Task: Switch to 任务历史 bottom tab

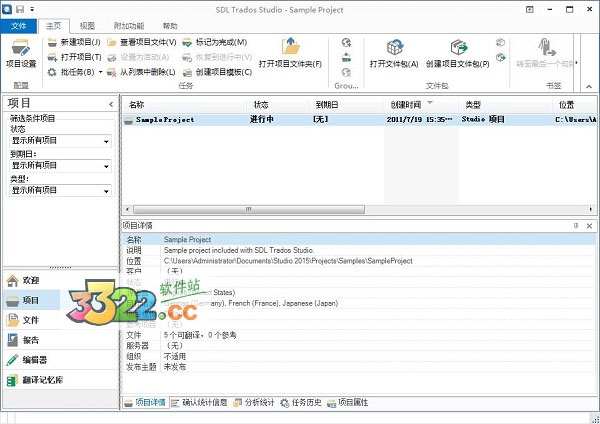Action: click(301, 403)
